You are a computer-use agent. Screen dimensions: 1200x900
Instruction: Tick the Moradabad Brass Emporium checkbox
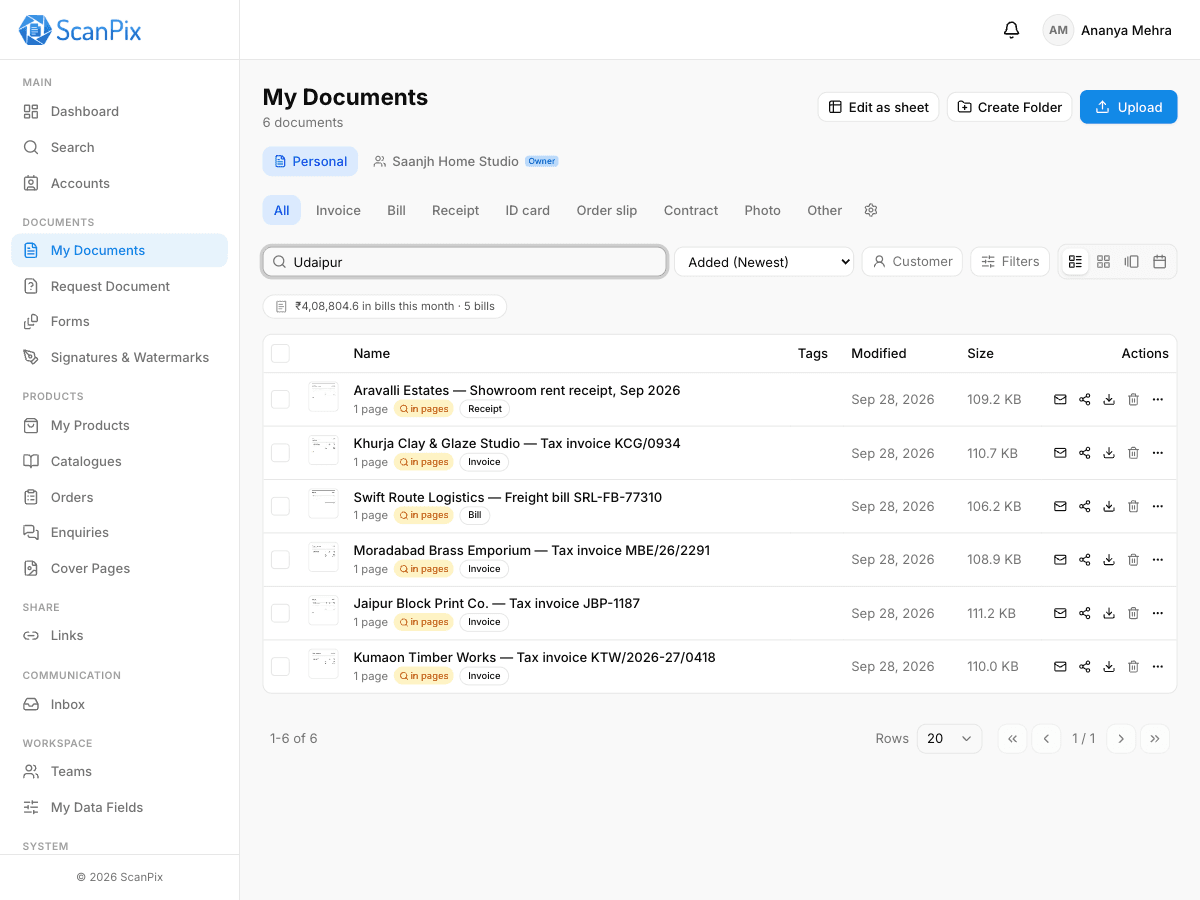280,560
